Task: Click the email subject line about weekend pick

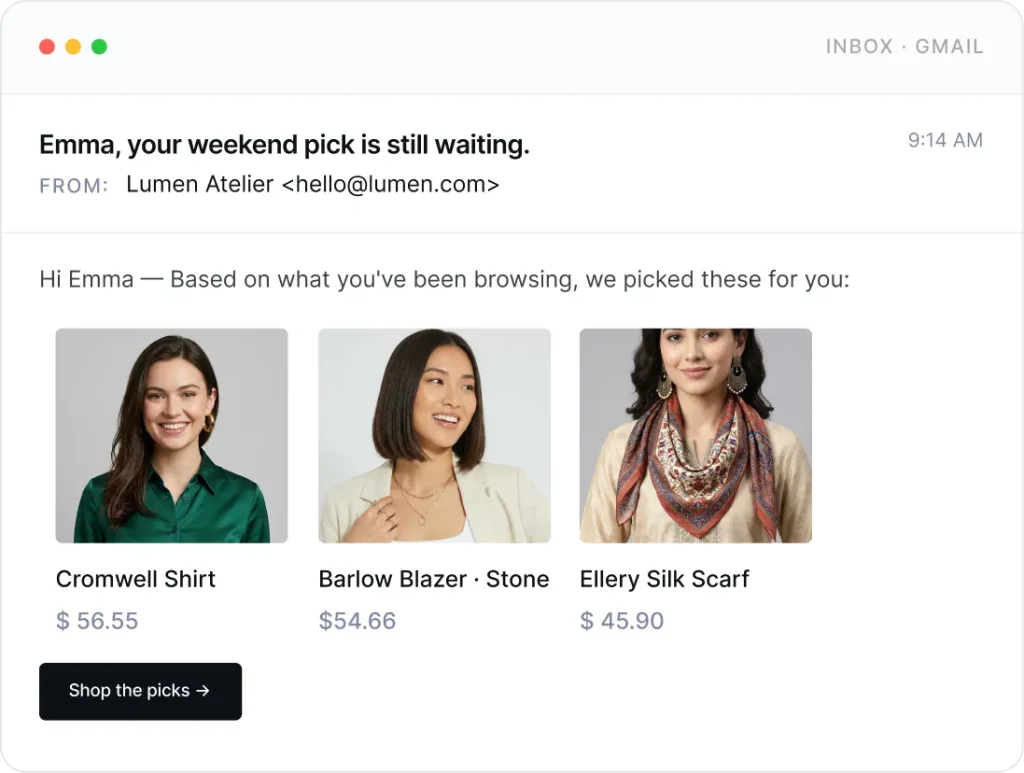Action: pyautogui.click(x=284, y=144)
